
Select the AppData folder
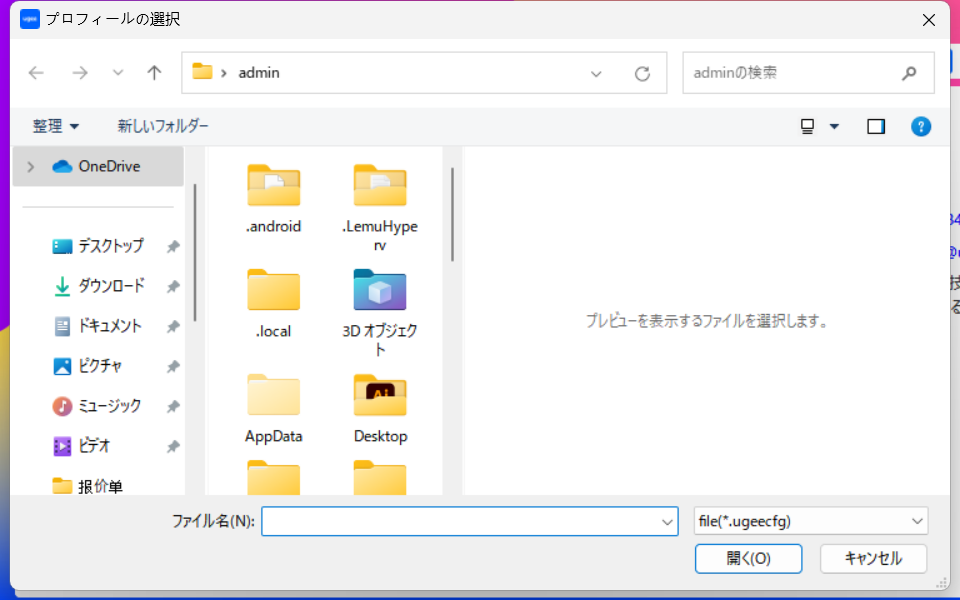point(273,397)
